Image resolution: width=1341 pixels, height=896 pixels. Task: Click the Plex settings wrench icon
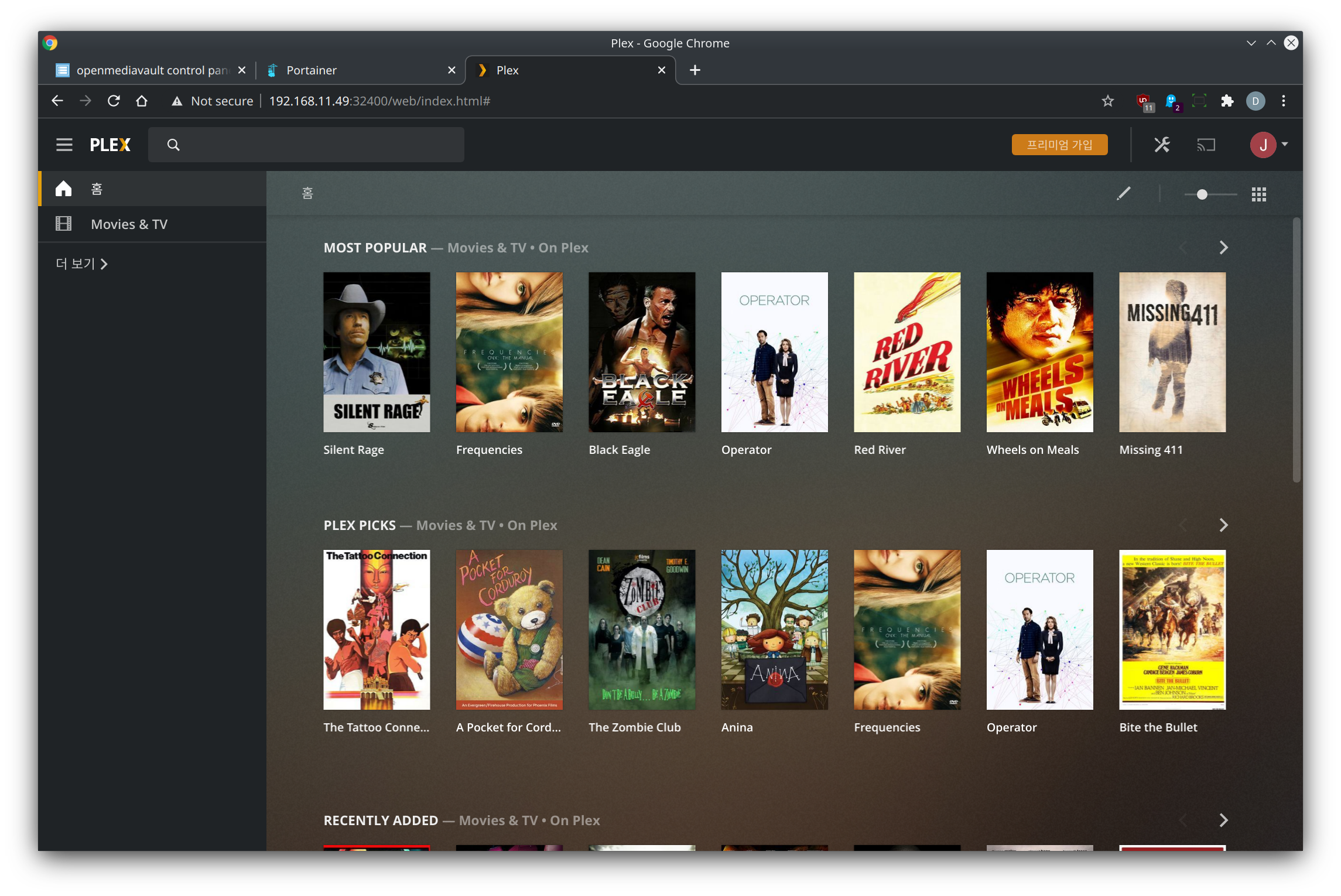[x=1162, y=145]
